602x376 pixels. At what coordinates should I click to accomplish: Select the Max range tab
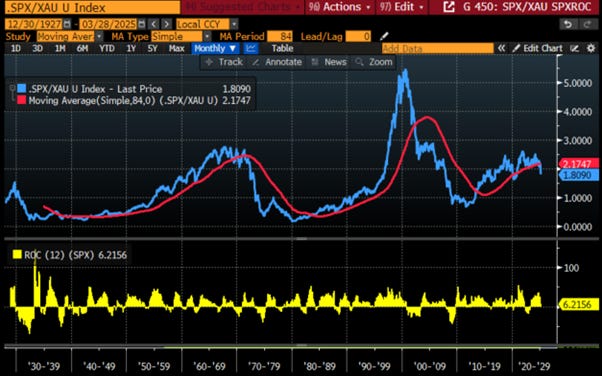(177, 48)
